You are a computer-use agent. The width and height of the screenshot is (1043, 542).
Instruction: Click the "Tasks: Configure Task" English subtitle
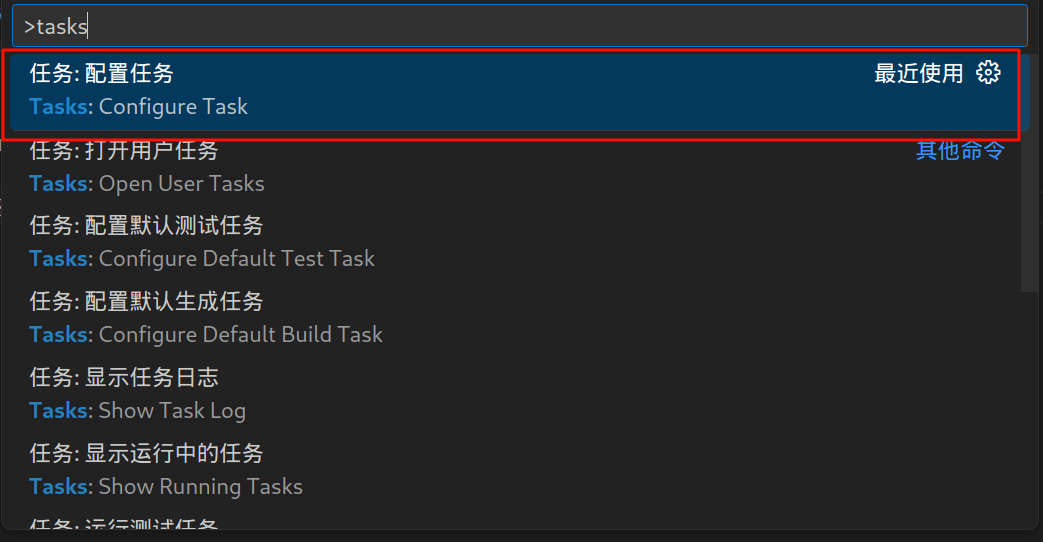[x=139, y=107]
